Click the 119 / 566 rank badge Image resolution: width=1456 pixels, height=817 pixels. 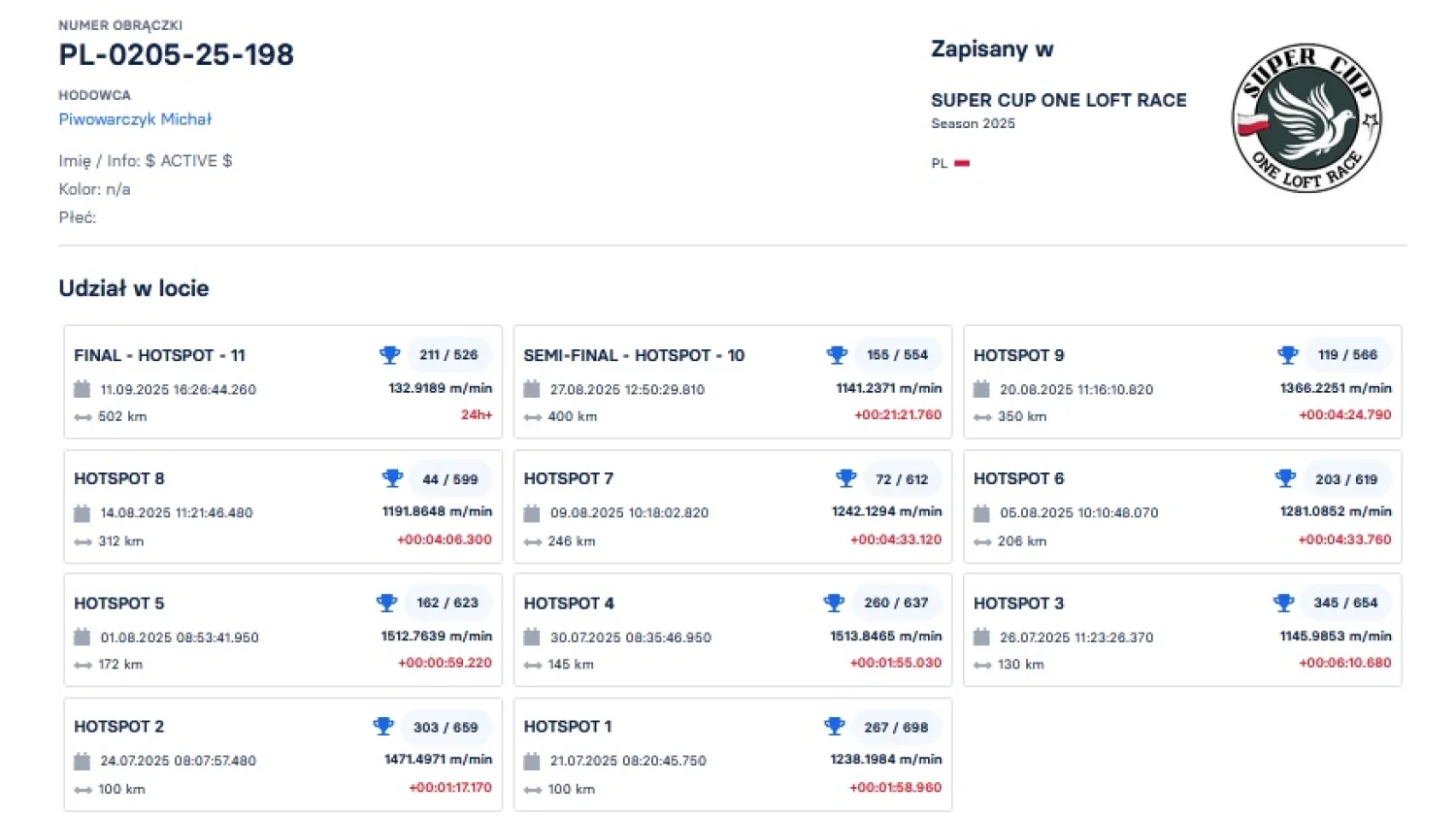1347,355
